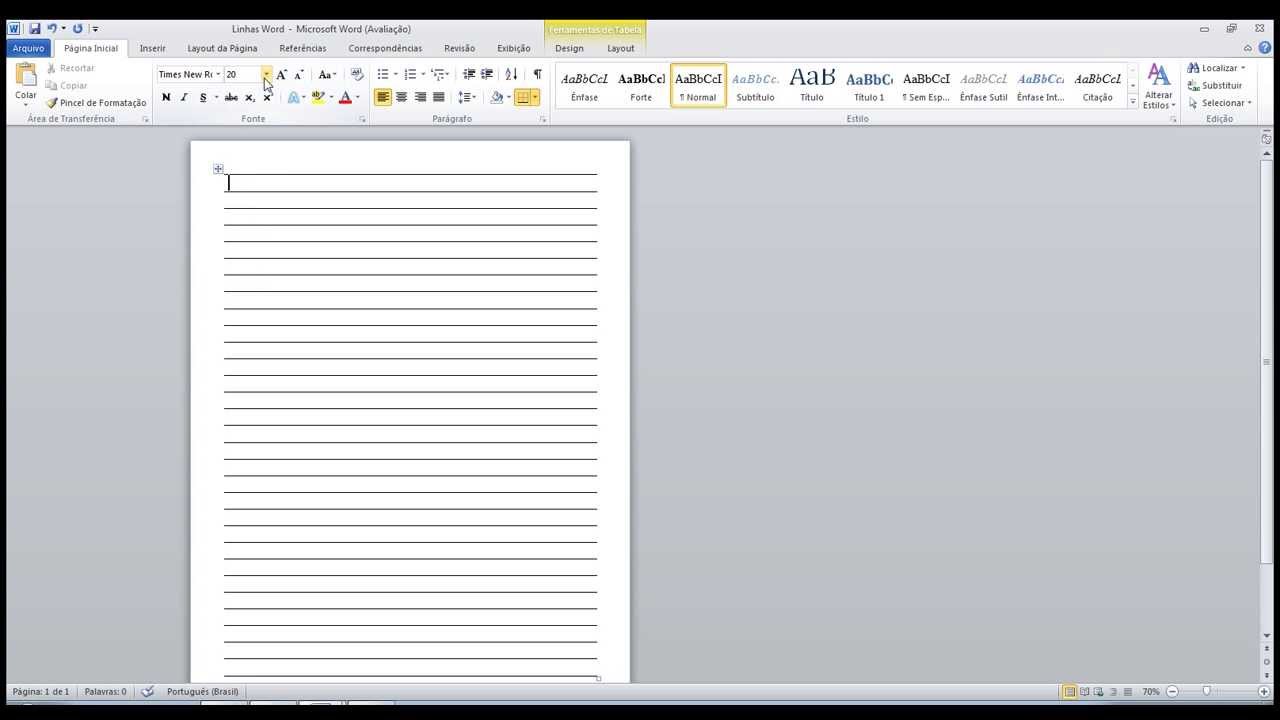
Task: Click the Save icon in quick access toolbar
Action: [x=35, y=29]
